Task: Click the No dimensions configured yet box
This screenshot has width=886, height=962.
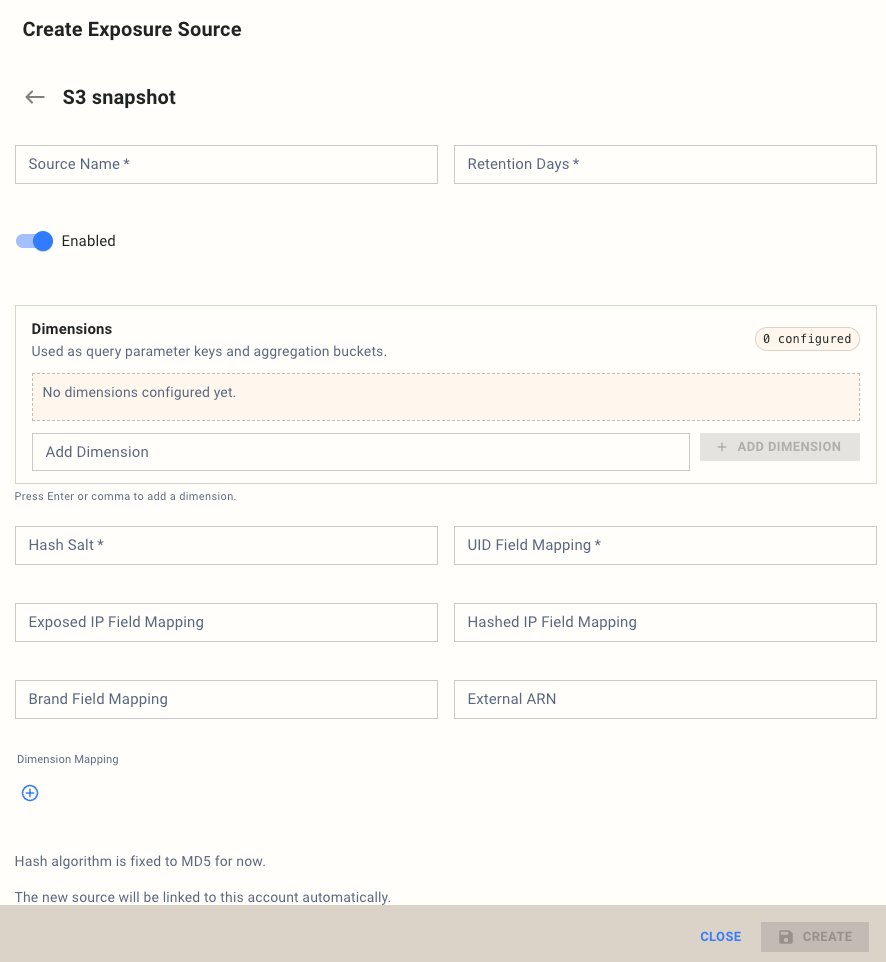Action: (x=445, y=397)
